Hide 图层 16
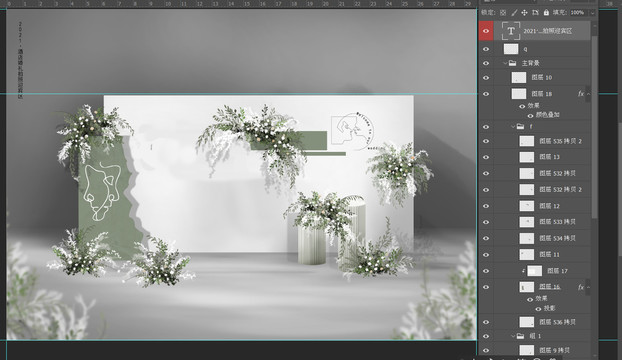622x360 pixels. click(x=486, y=287)
